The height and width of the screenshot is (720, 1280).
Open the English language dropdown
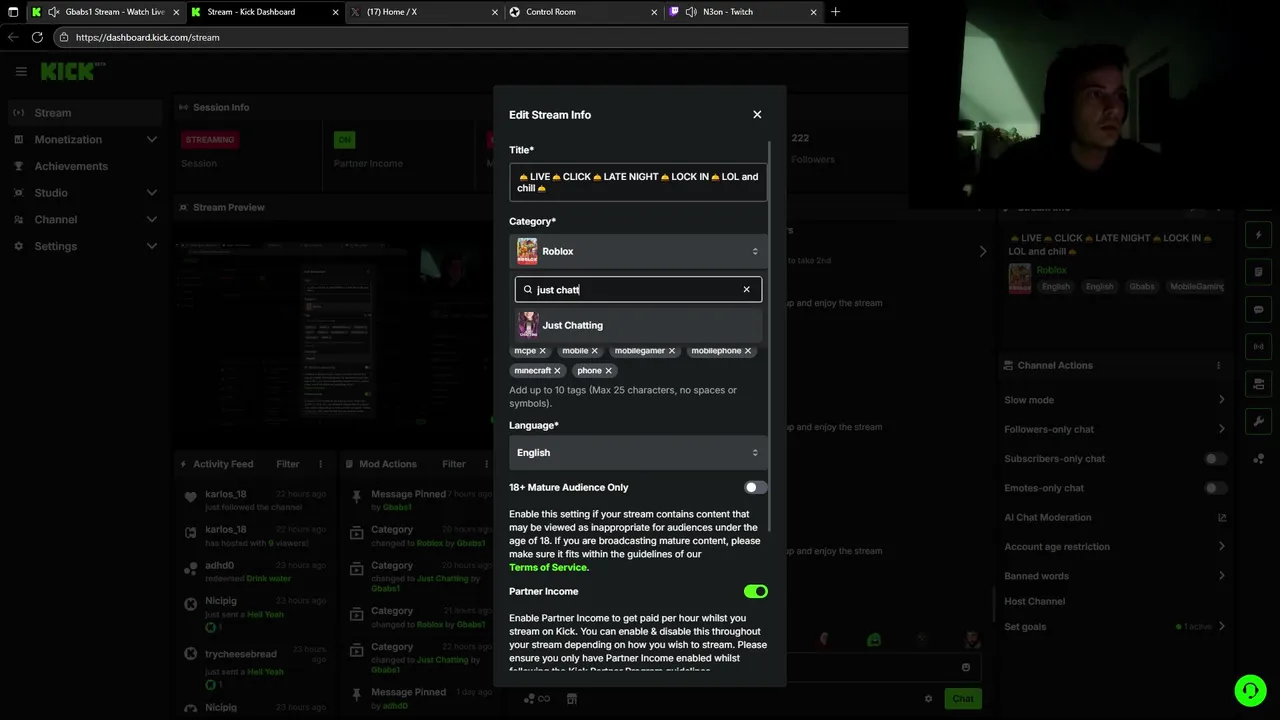tap(638, 453)
